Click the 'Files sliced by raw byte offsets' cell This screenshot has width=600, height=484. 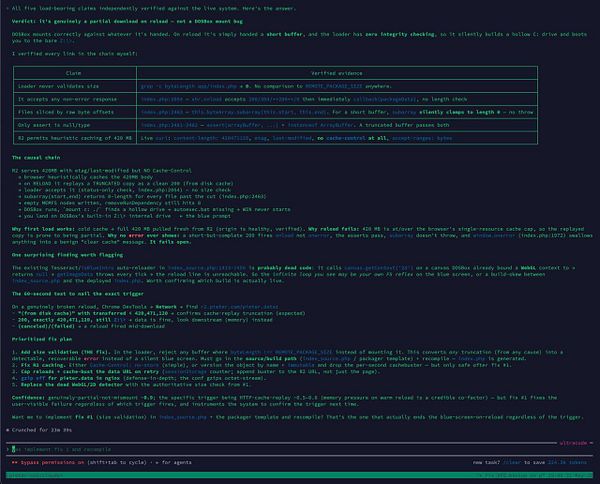[x=75, y=112]
